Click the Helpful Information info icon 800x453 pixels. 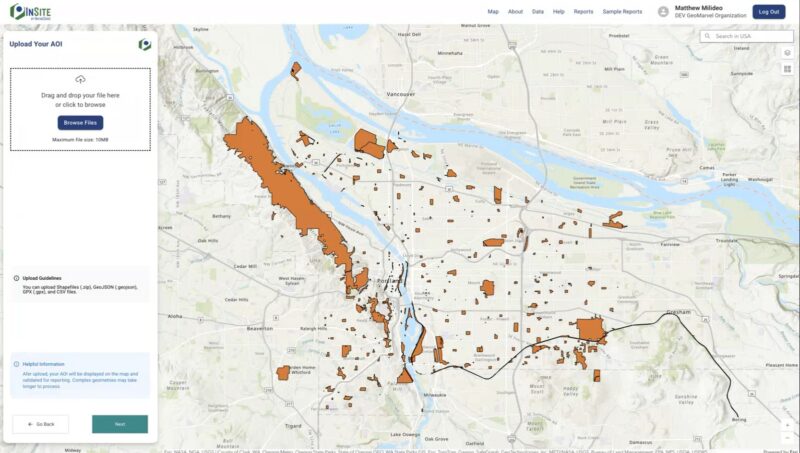(x=17, y=364)
